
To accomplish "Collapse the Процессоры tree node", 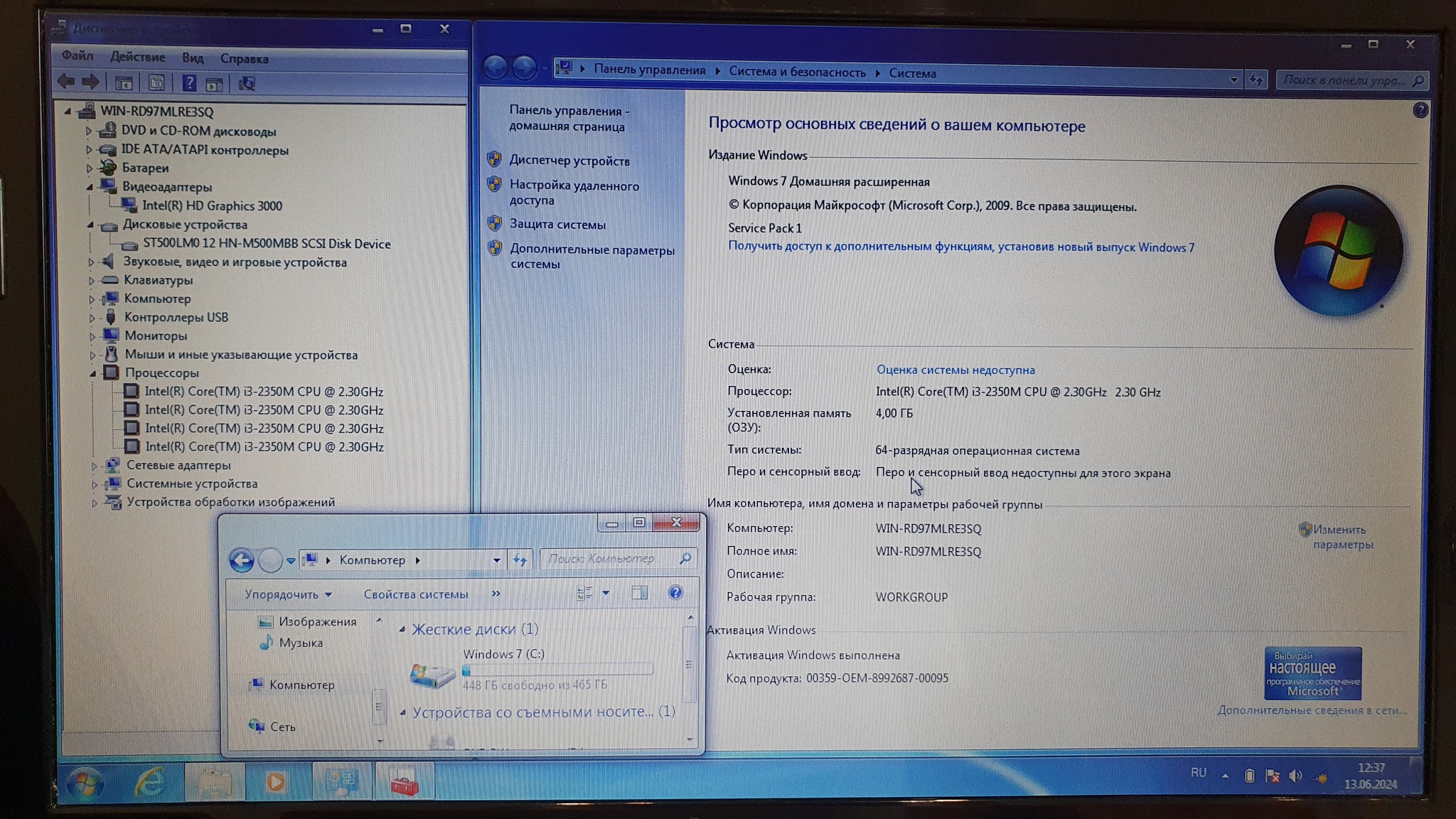I will pyautogui.click(x=92, y=373).
